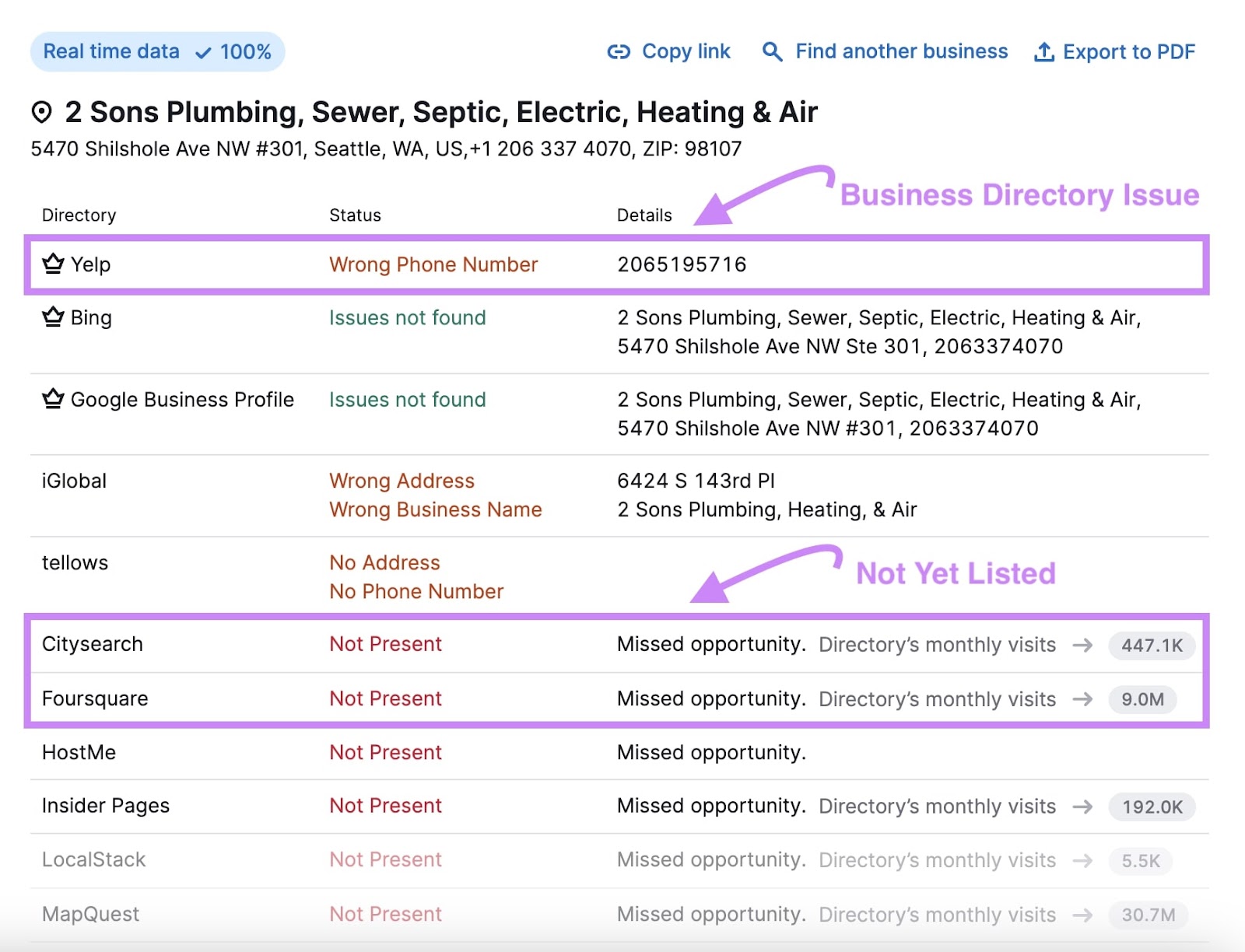The image size is (1245, 952).
Task: Select the magnifying glass search icon
Action: (772, 51)
